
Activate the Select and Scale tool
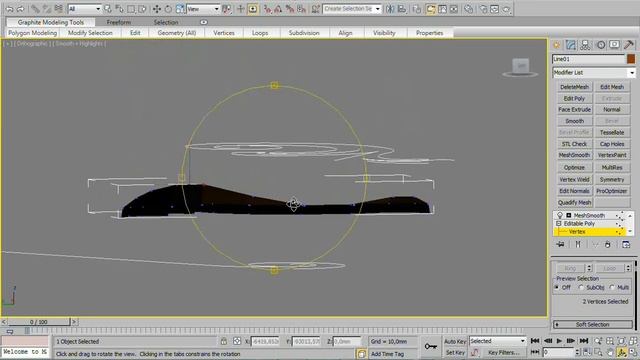click(x=180, y=9)
